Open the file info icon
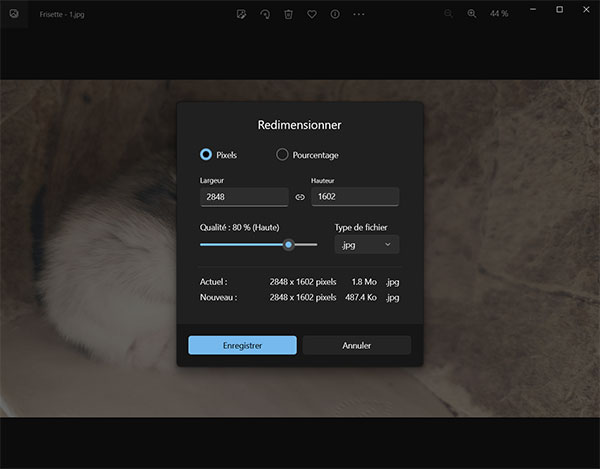This screenshot has width=600, height=469. coord(335,14)
